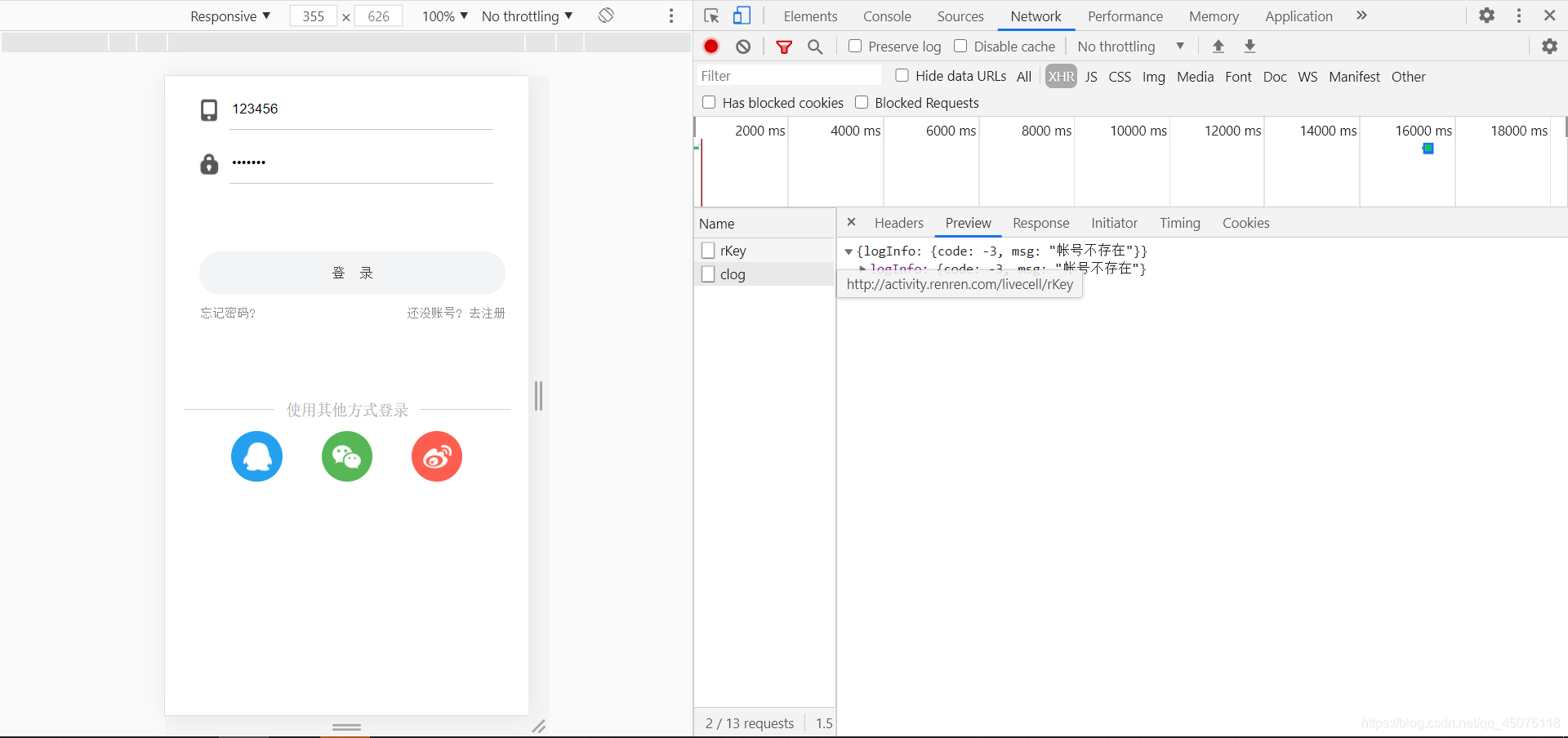Open DevTools customize three-dot menu
The width and height of the screenshot is (1568, 738).
point(1519,16)
